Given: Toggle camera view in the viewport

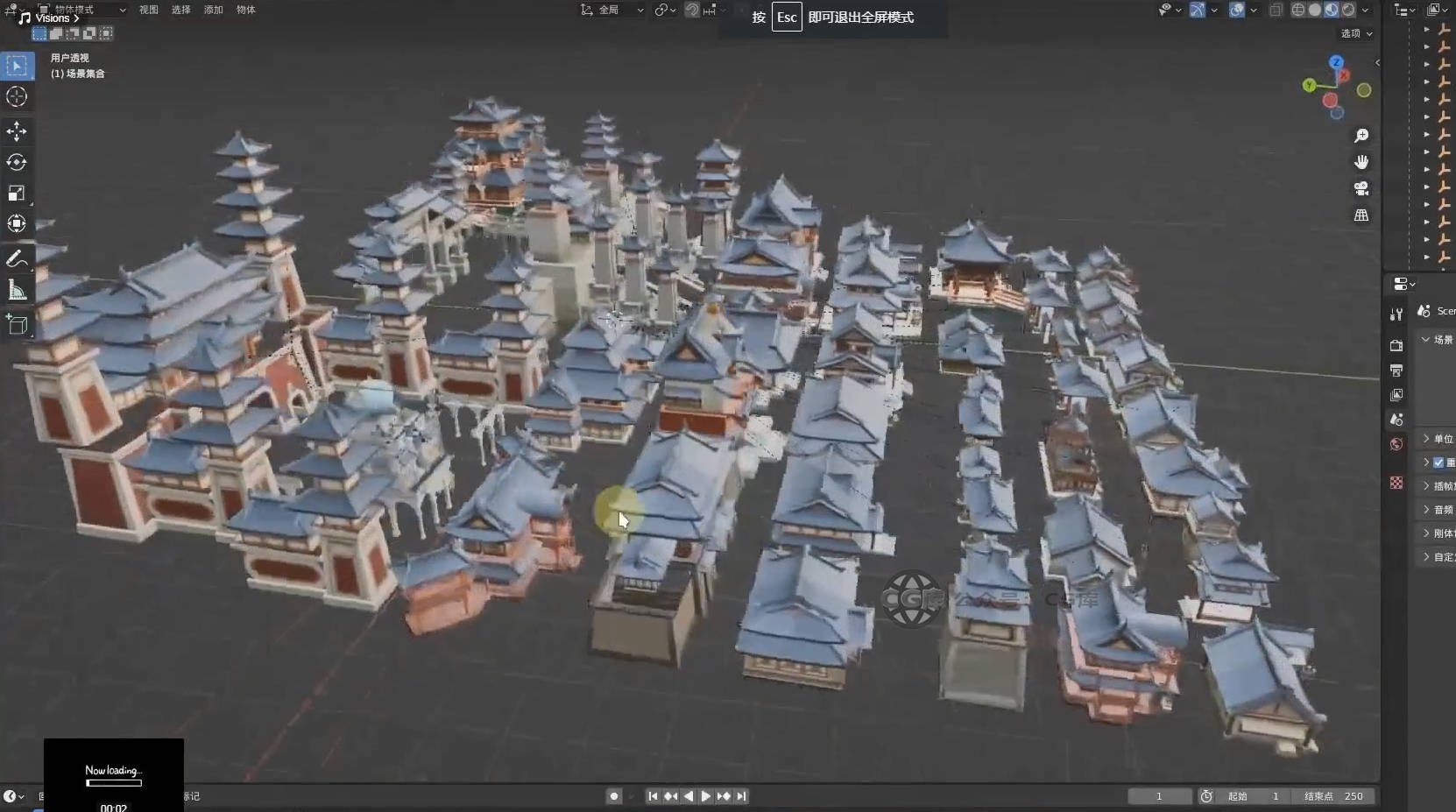Looking at the screenshot, I should point(1361,188).
